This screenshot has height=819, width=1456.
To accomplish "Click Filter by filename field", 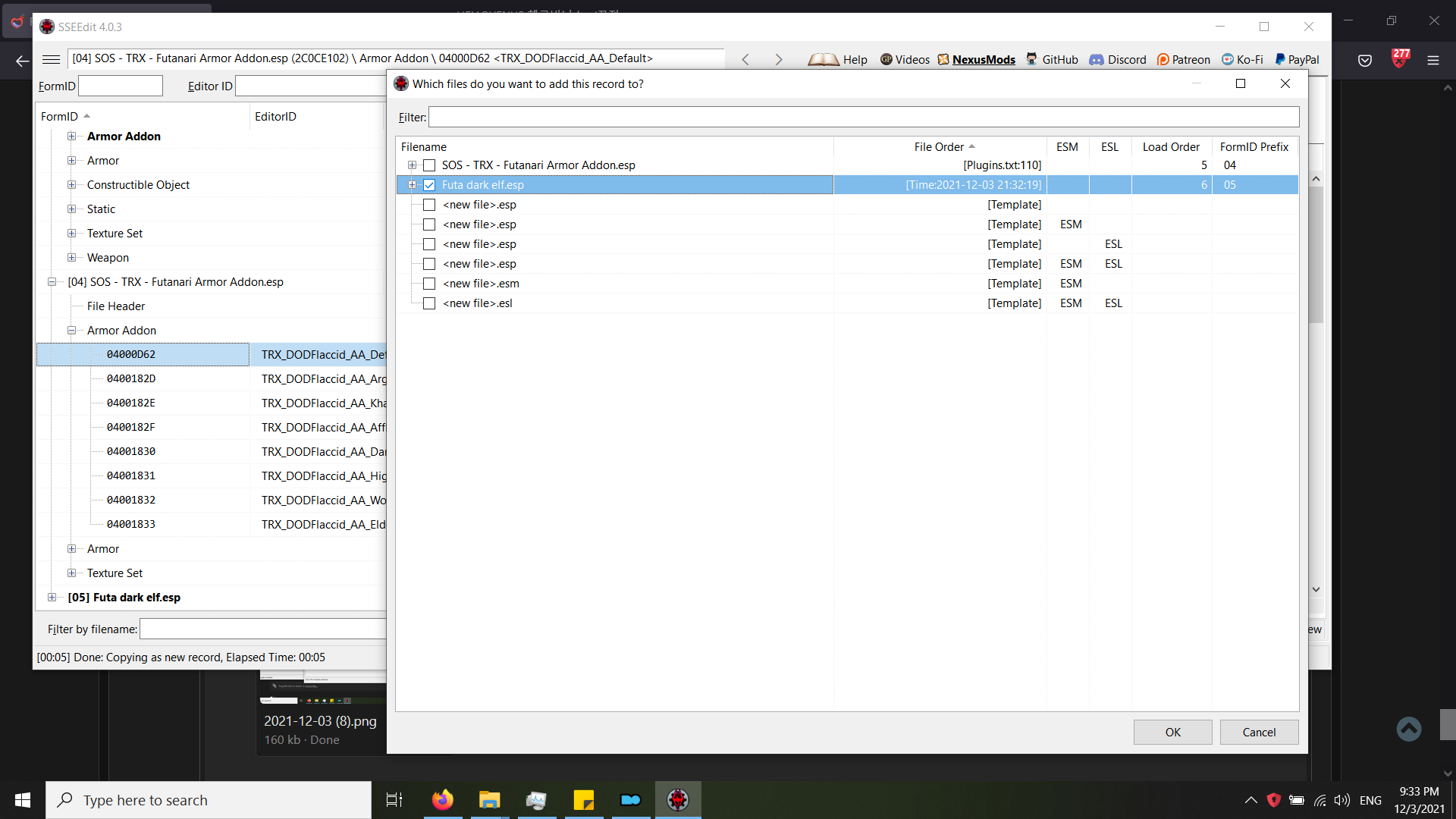I will click(263, 629).
